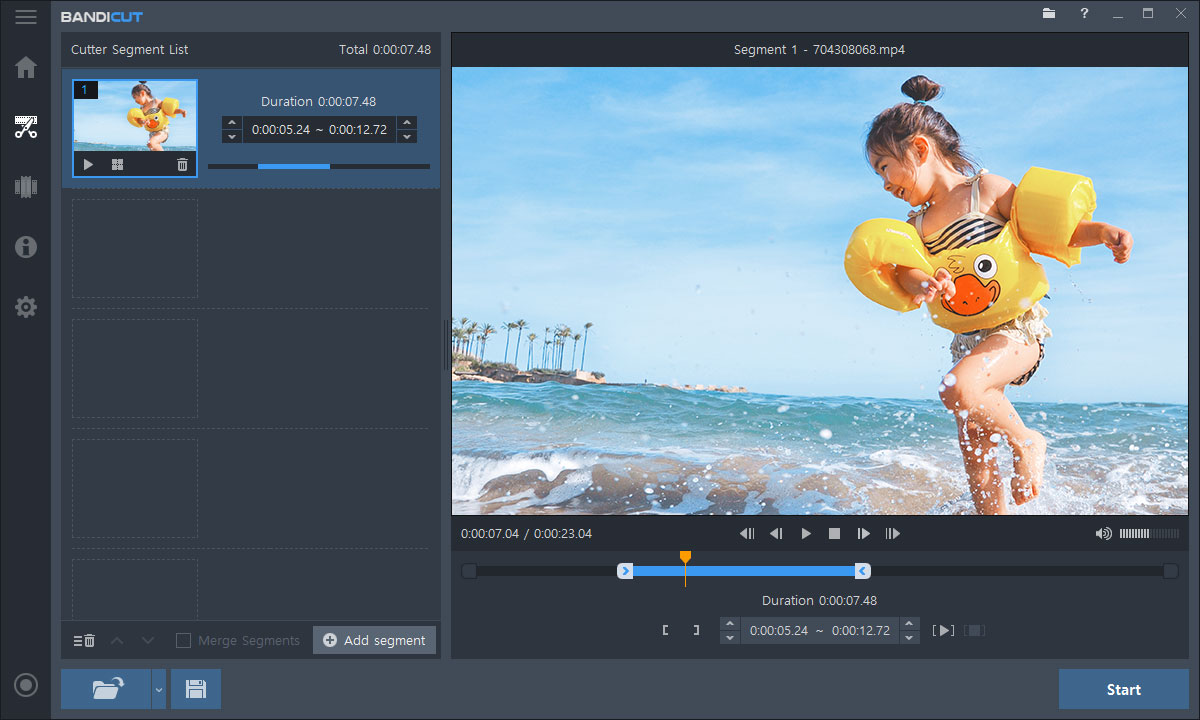The width and height of the screenshot is (1200, 720).
Task: Open a video file with the folder button
Action: [x=105, y=689]
